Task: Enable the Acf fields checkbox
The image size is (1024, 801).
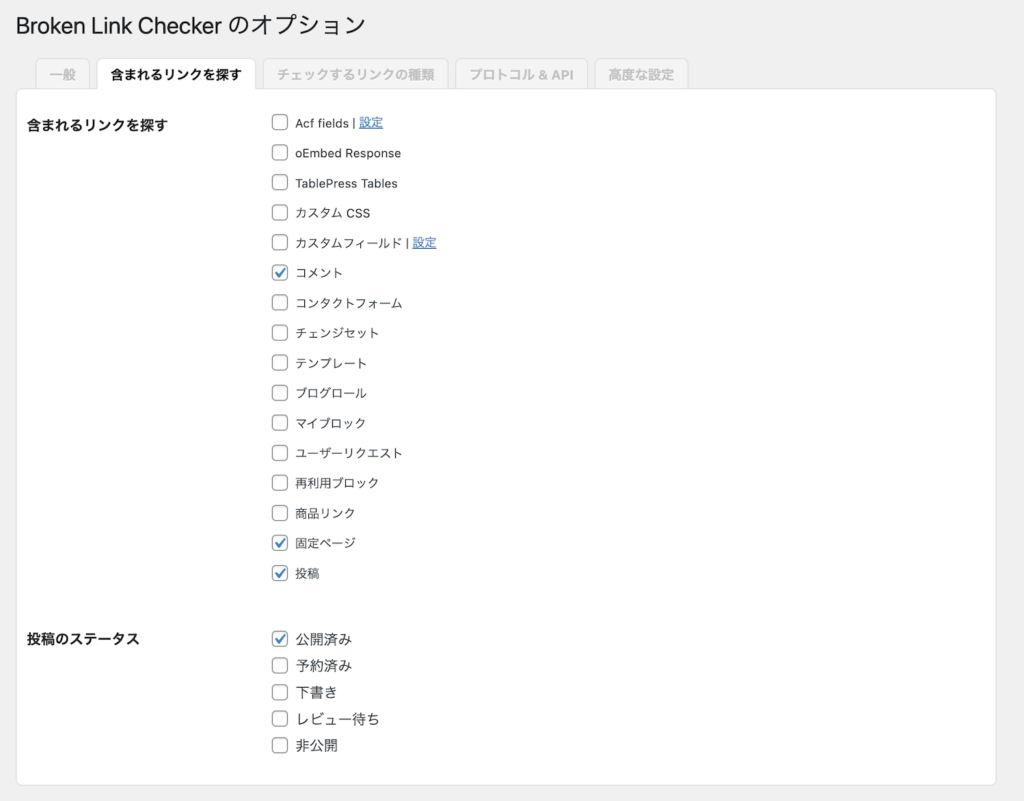Action: 280,122
